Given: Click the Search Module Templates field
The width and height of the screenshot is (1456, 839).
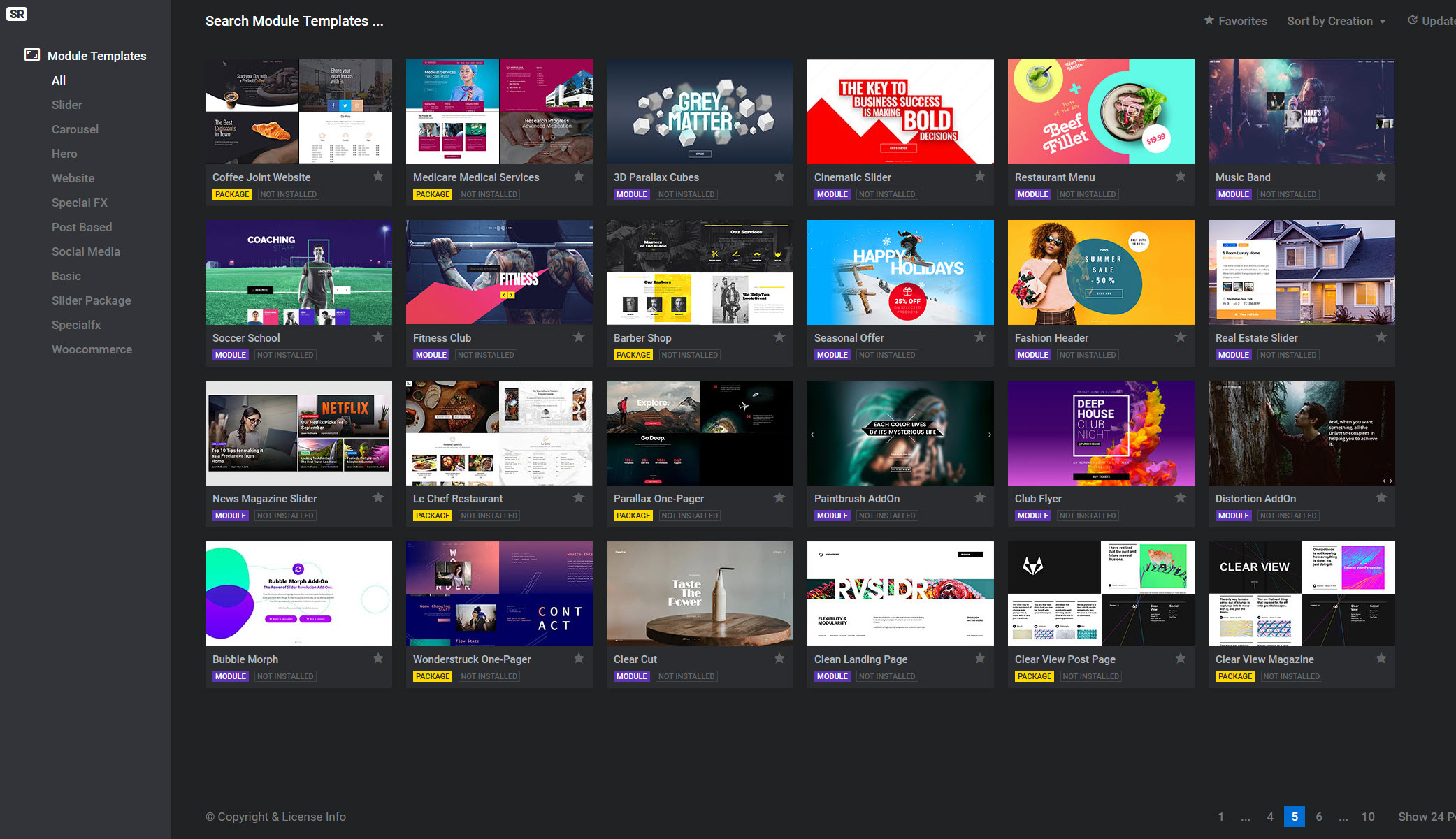Looking at the screenshot, I should click(294, 21).
